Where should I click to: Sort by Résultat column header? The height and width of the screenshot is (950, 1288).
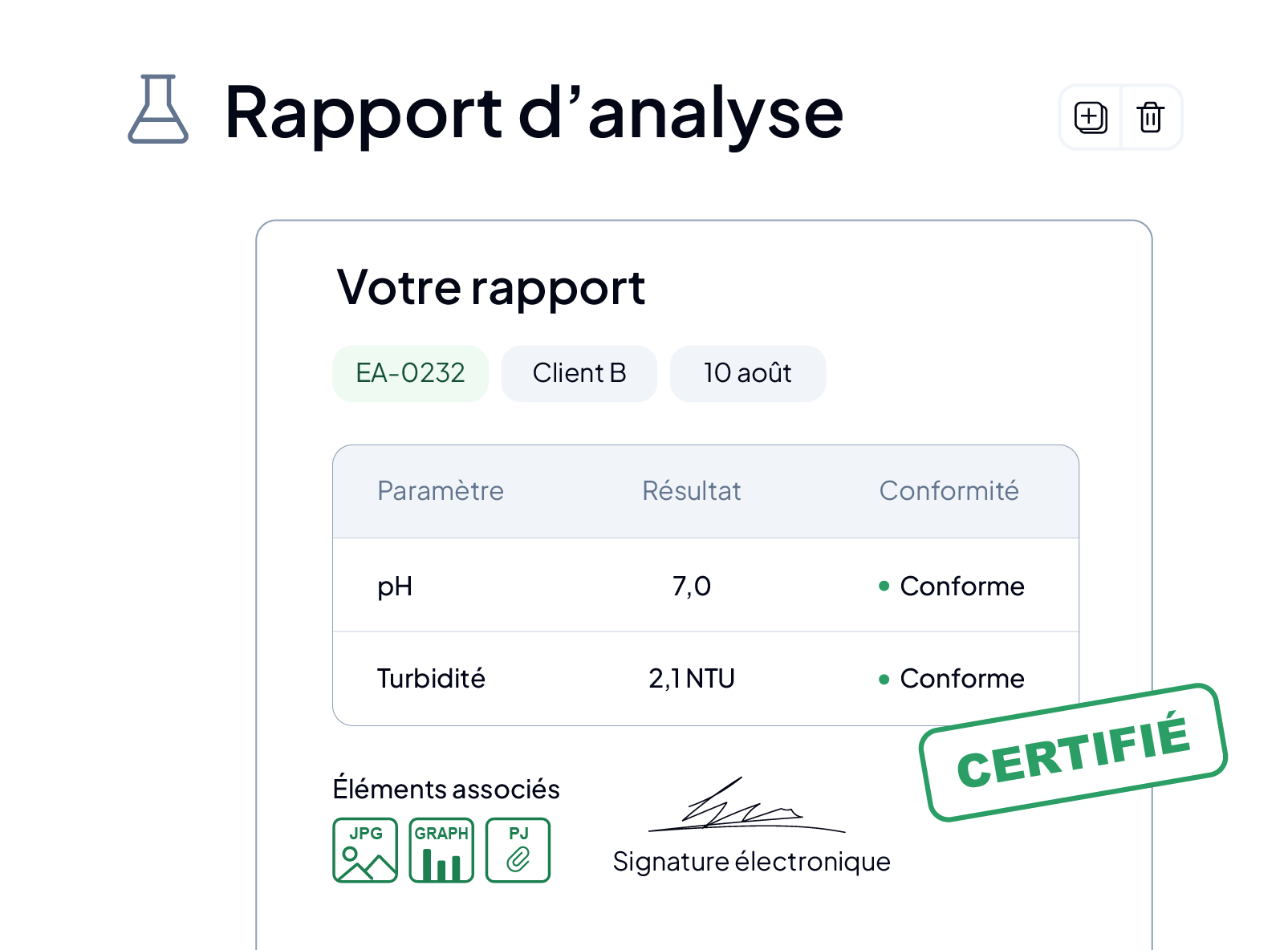[x=692, y=491]
